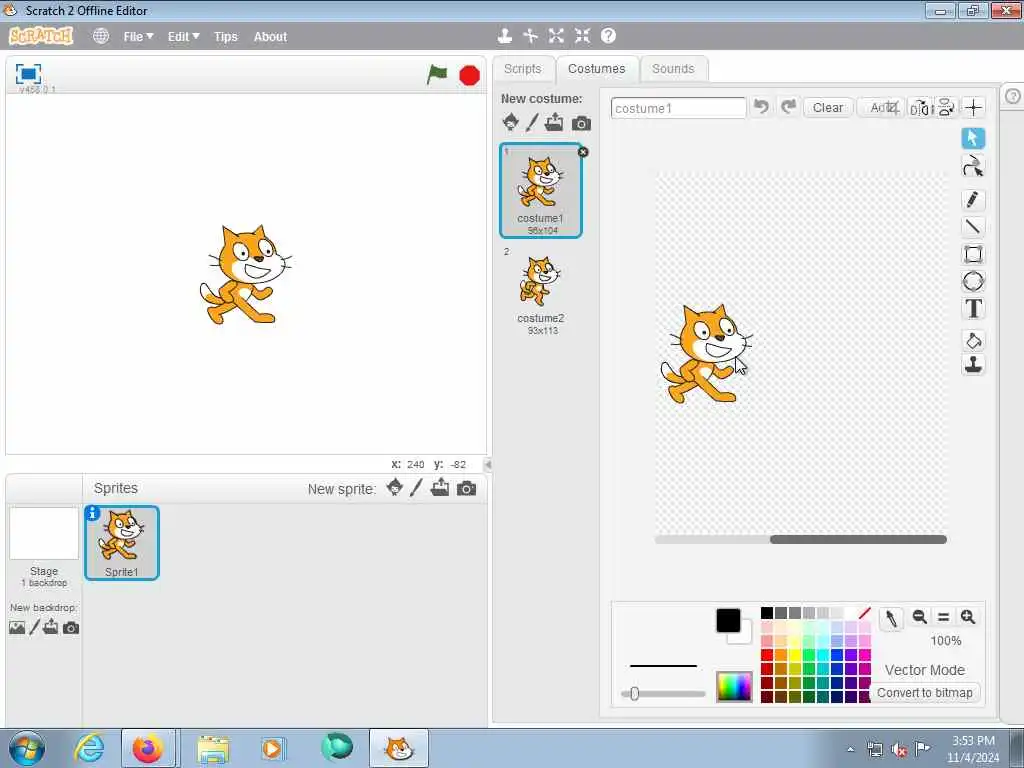
Task: Select the arrow Select tool
Action: tap(973, 138)
